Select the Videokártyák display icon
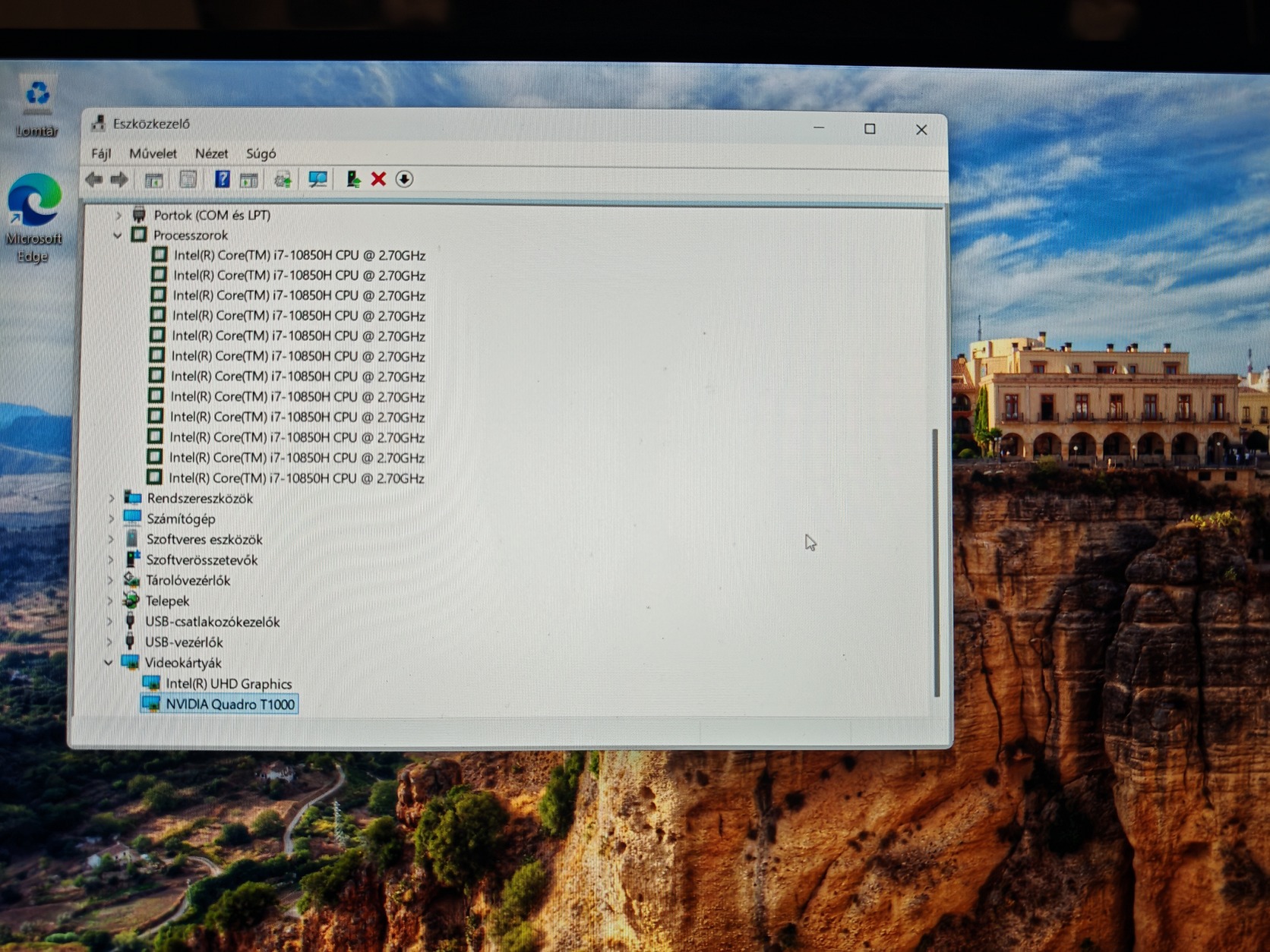1270x952 pixels. (130, 662)
